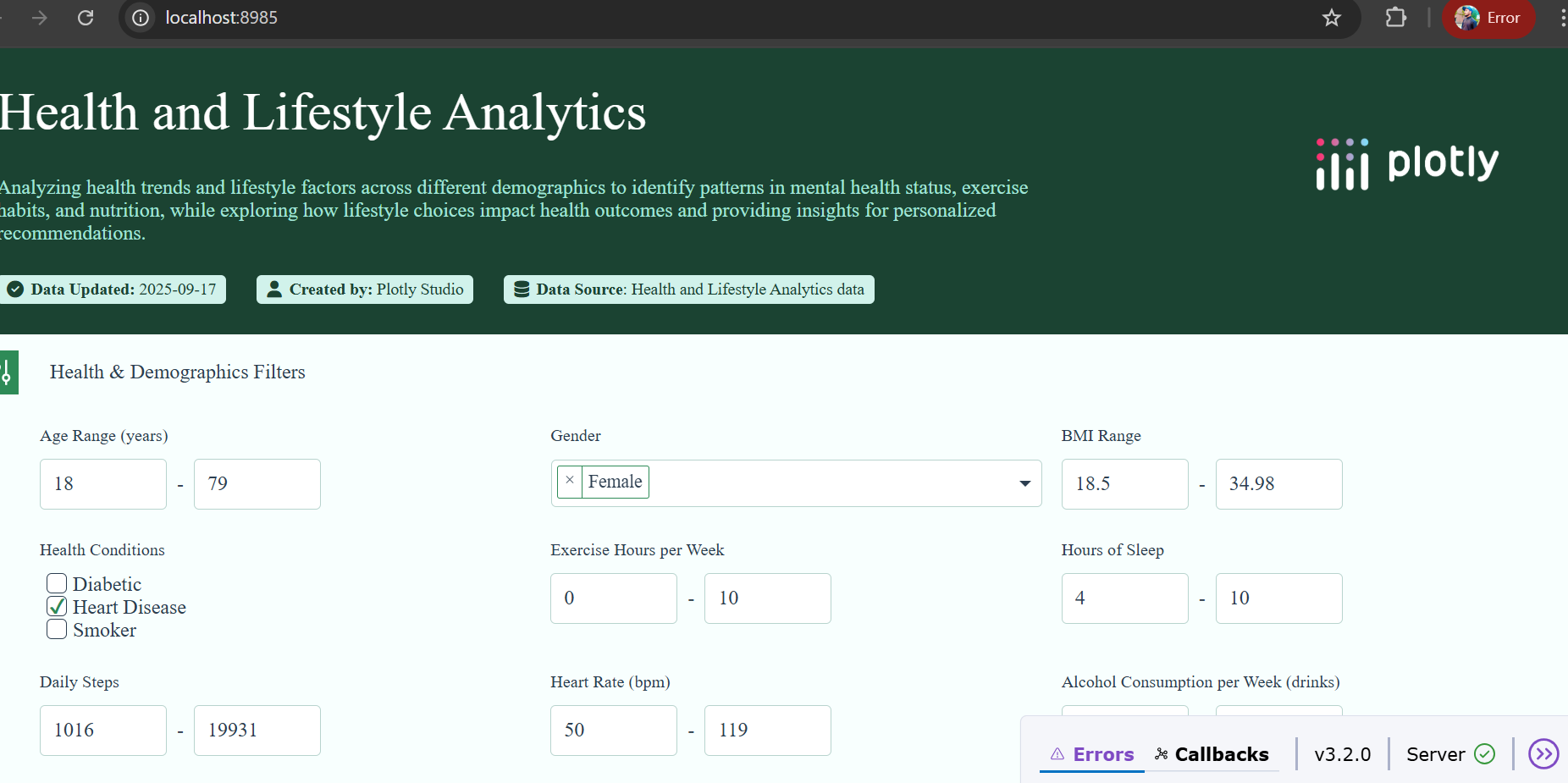The height and width of the screenshot is (783, 1568).
Task: Click the Health & Demographics Filters heading
Action: pos(178,372)
